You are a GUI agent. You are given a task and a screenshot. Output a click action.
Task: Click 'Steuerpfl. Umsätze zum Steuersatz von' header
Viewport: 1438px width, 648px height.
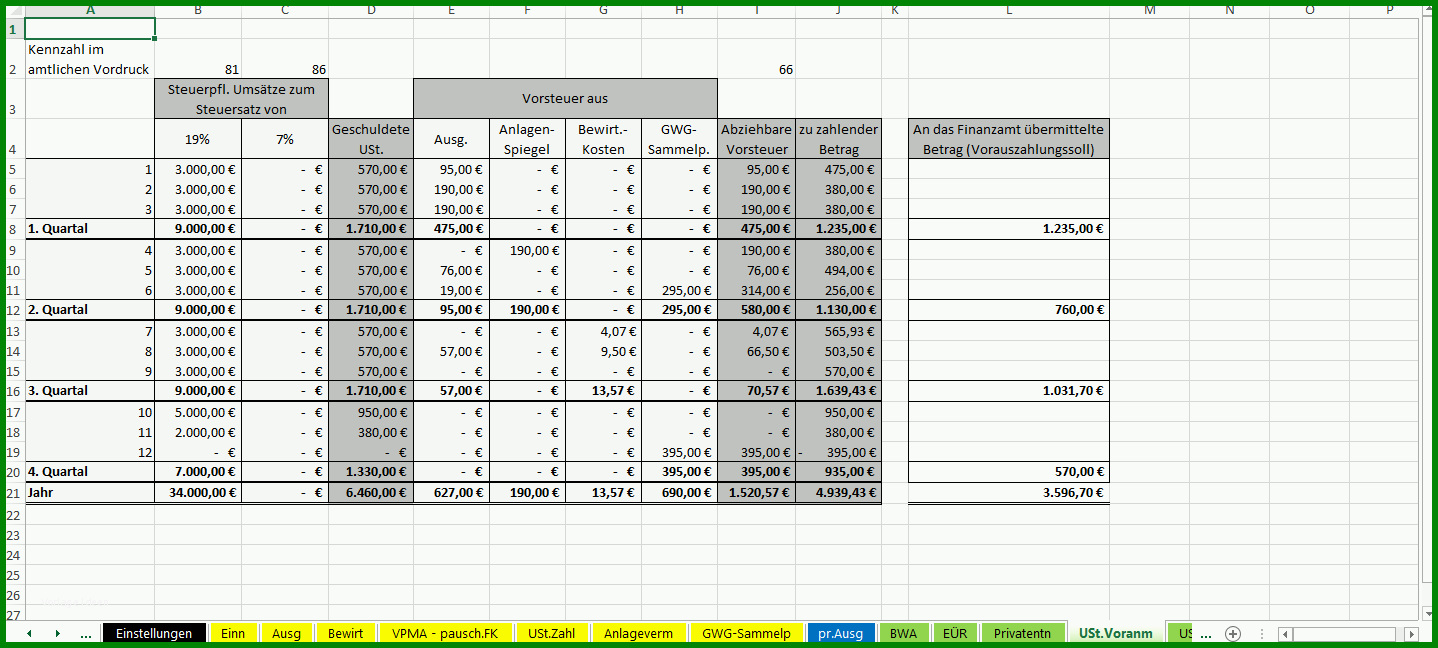coord(242,99)
